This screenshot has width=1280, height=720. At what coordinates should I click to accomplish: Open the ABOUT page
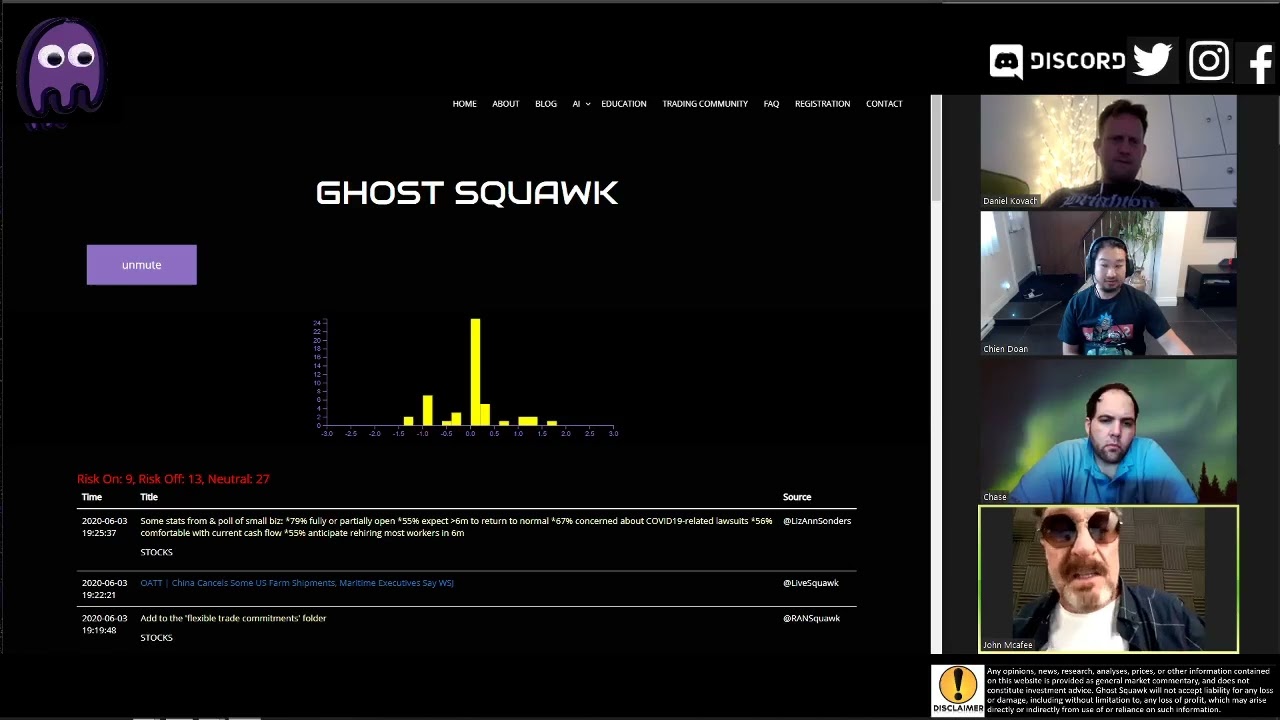(x=505, y=104)
